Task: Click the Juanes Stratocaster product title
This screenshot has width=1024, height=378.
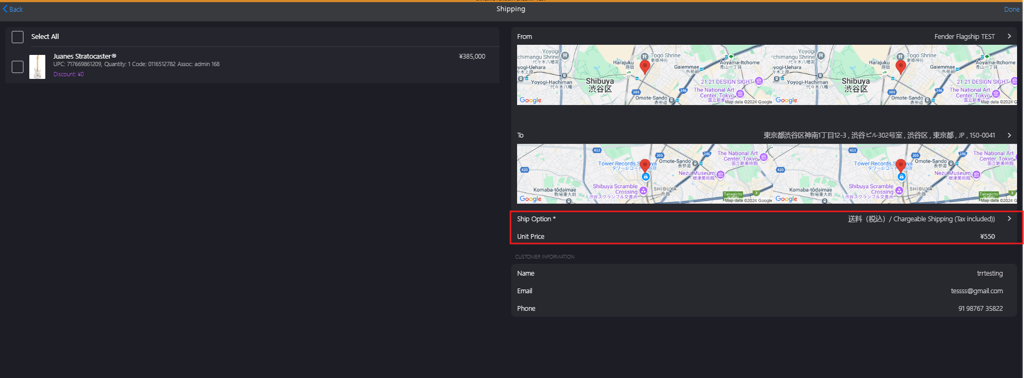Action: point(85,57)
